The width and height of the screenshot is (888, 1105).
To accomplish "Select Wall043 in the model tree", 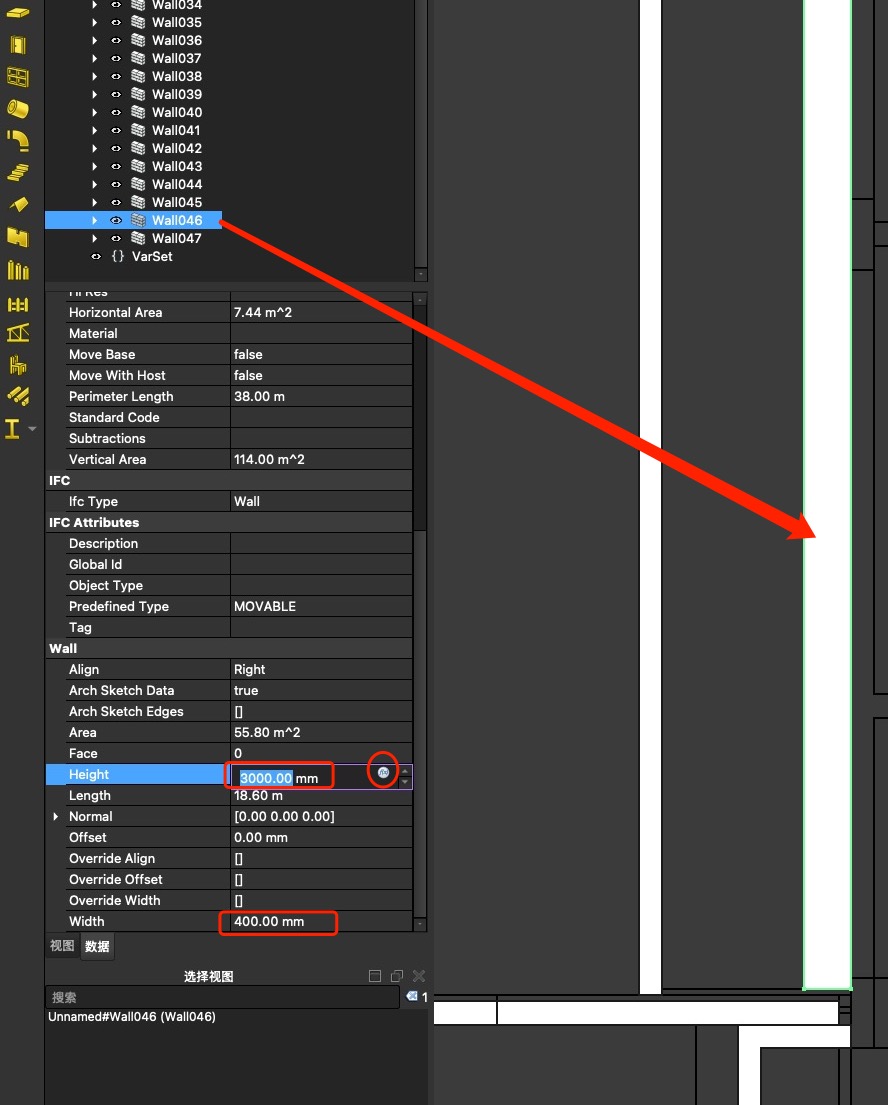I will pos(176,167).
